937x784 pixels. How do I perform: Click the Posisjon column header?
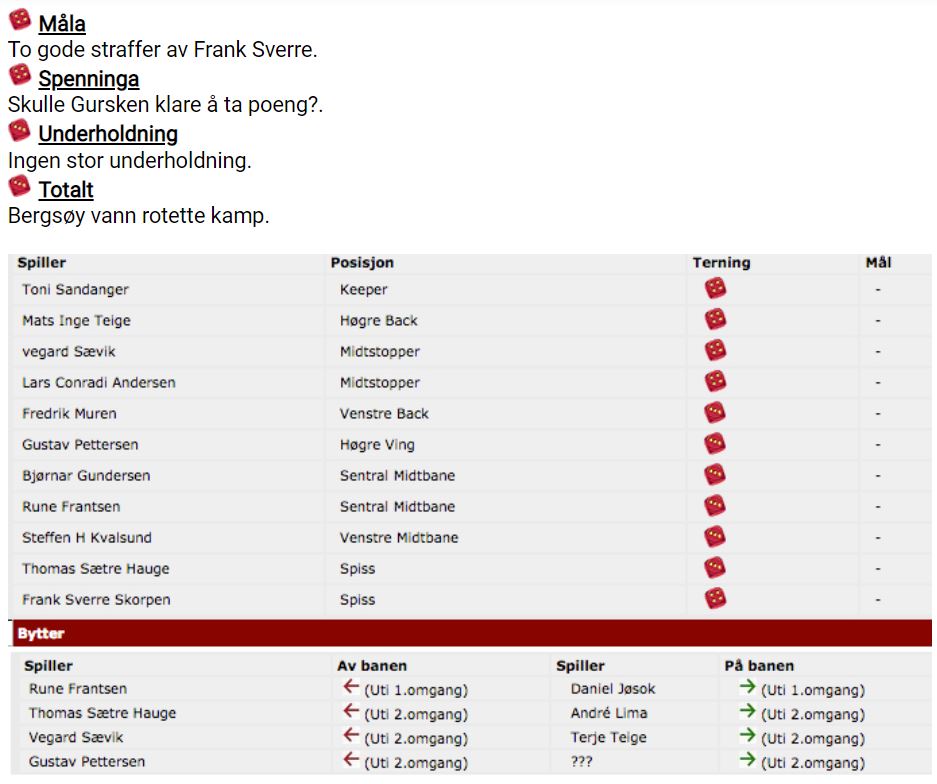tap(362, 262)
